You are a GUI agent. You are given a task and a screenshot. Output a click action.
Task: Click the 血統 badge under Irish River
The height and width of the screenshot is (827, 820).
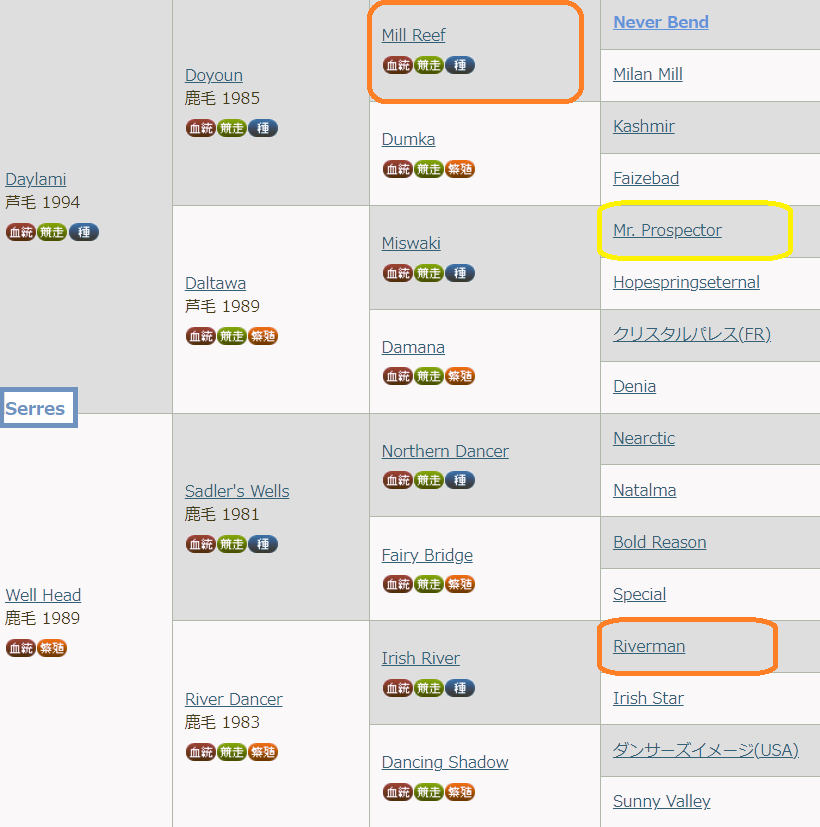pos(398,688)
